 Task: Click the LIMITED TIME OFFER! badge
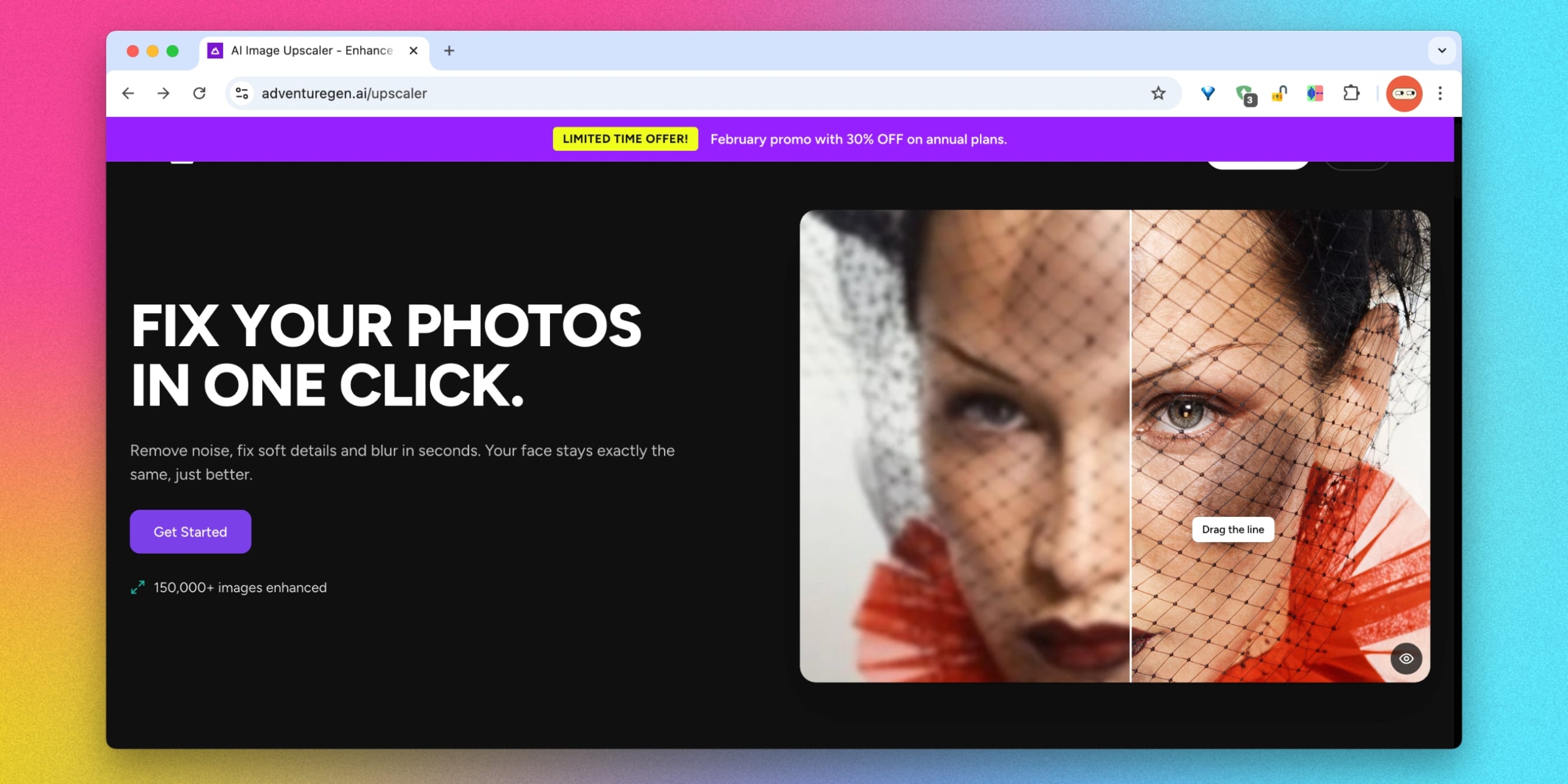pyautogui.click(x=625, y=139)
